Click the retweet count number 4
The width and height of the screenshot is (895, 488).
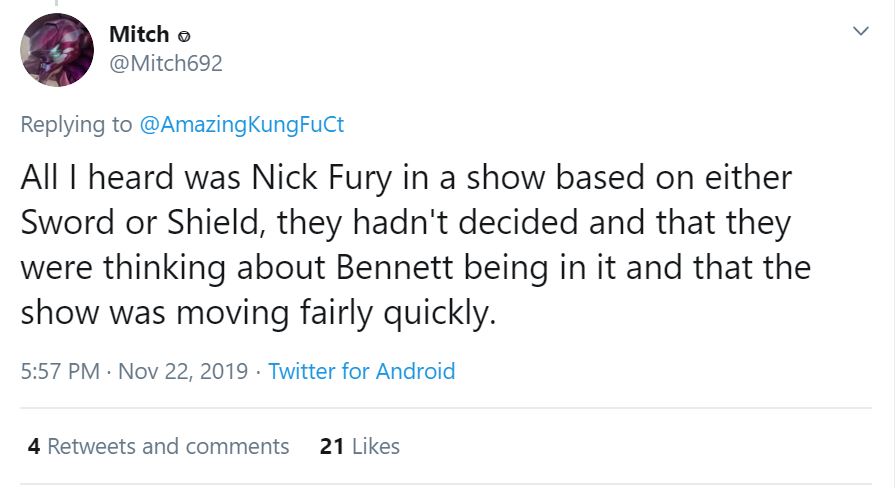click(34, 446)
